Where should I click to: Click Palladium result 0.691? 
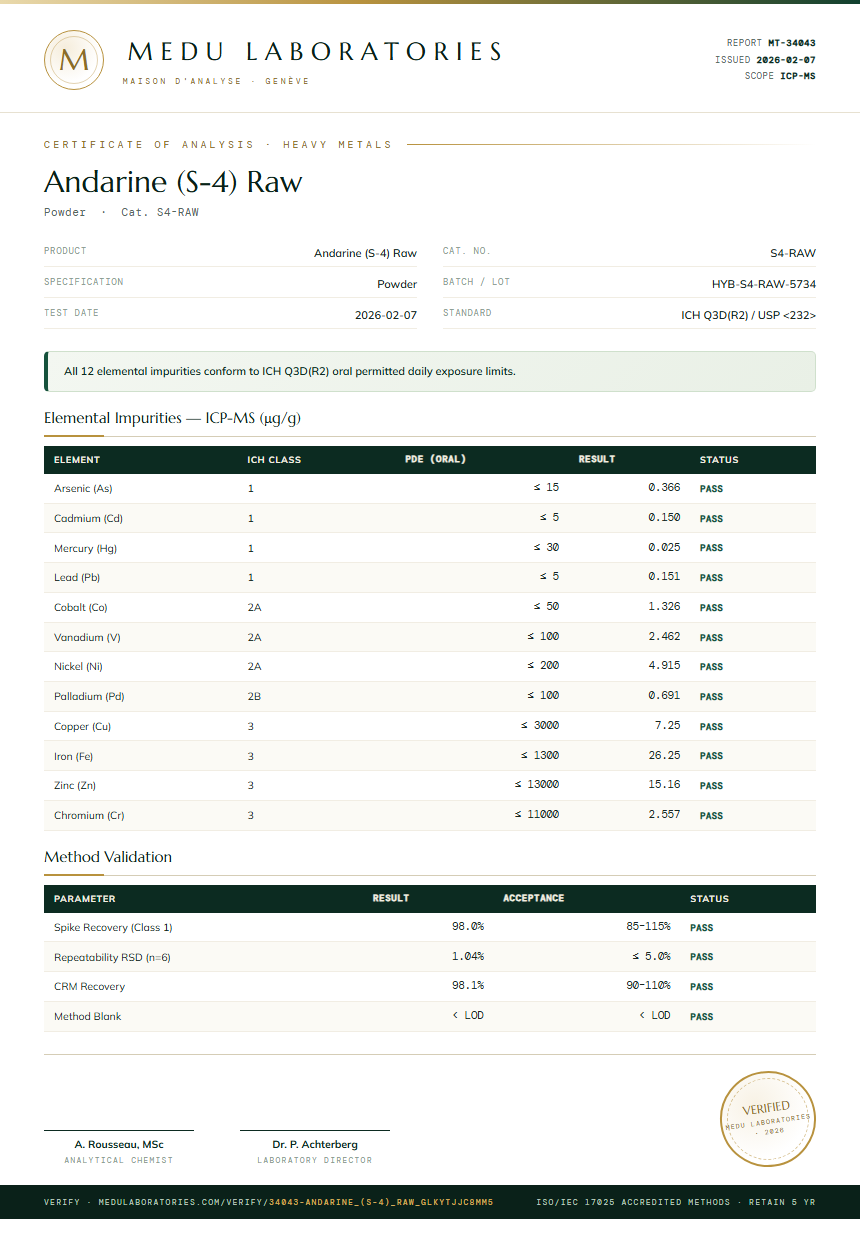coord(664,696)
